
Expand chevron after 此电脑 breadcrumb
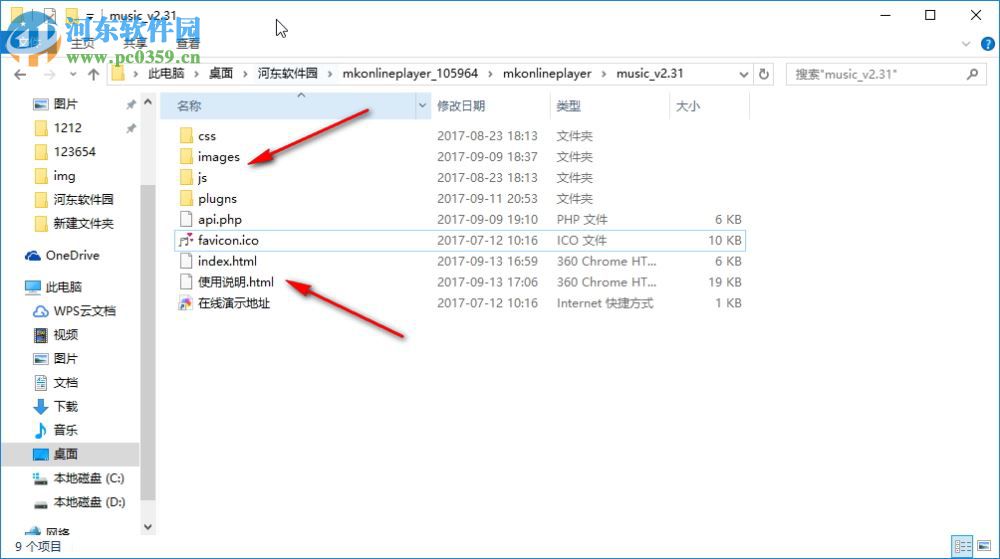click(196, 74)
